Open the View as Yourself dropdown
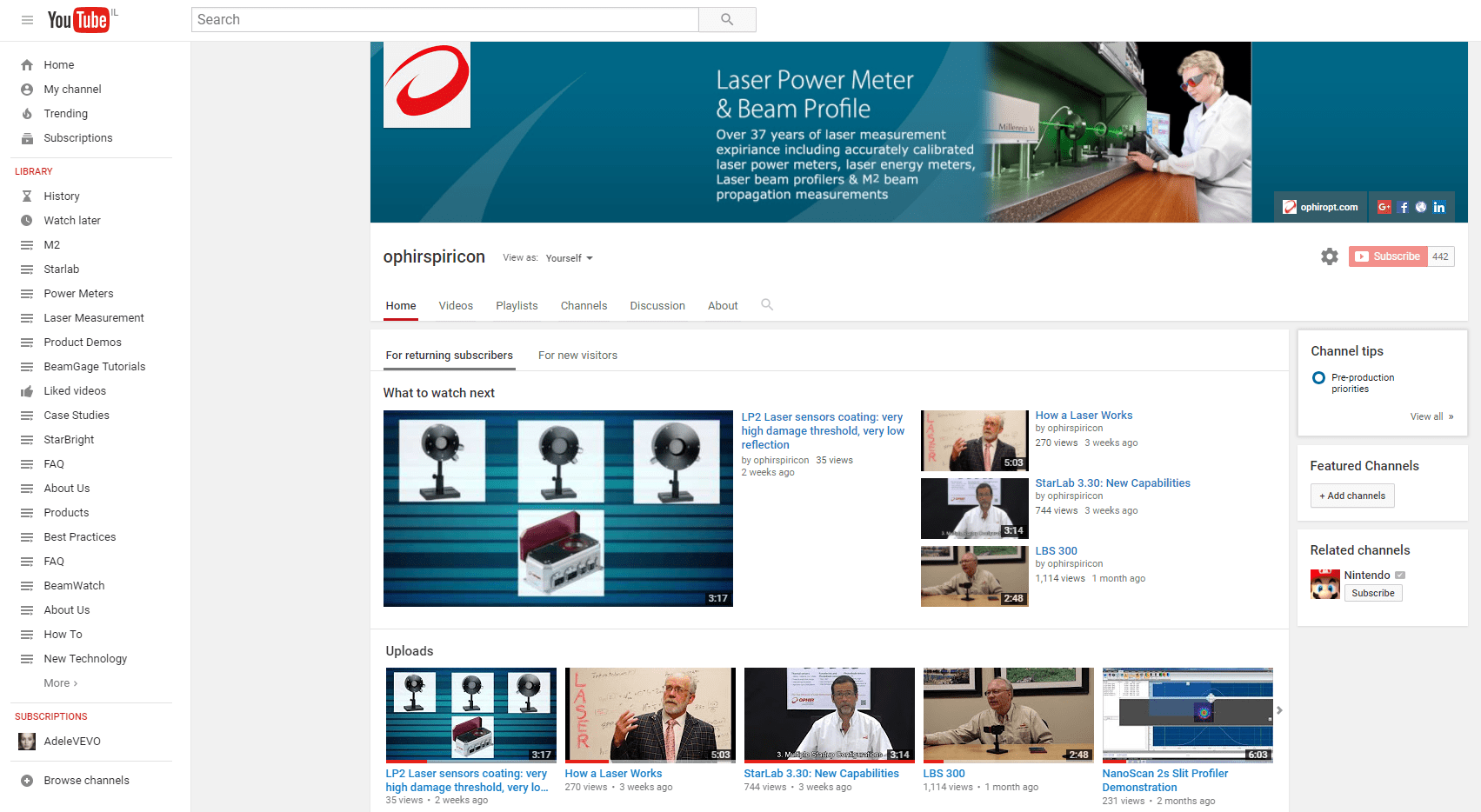The height and width of the screenshot is (812, 1481). click(x=569, y=258)
